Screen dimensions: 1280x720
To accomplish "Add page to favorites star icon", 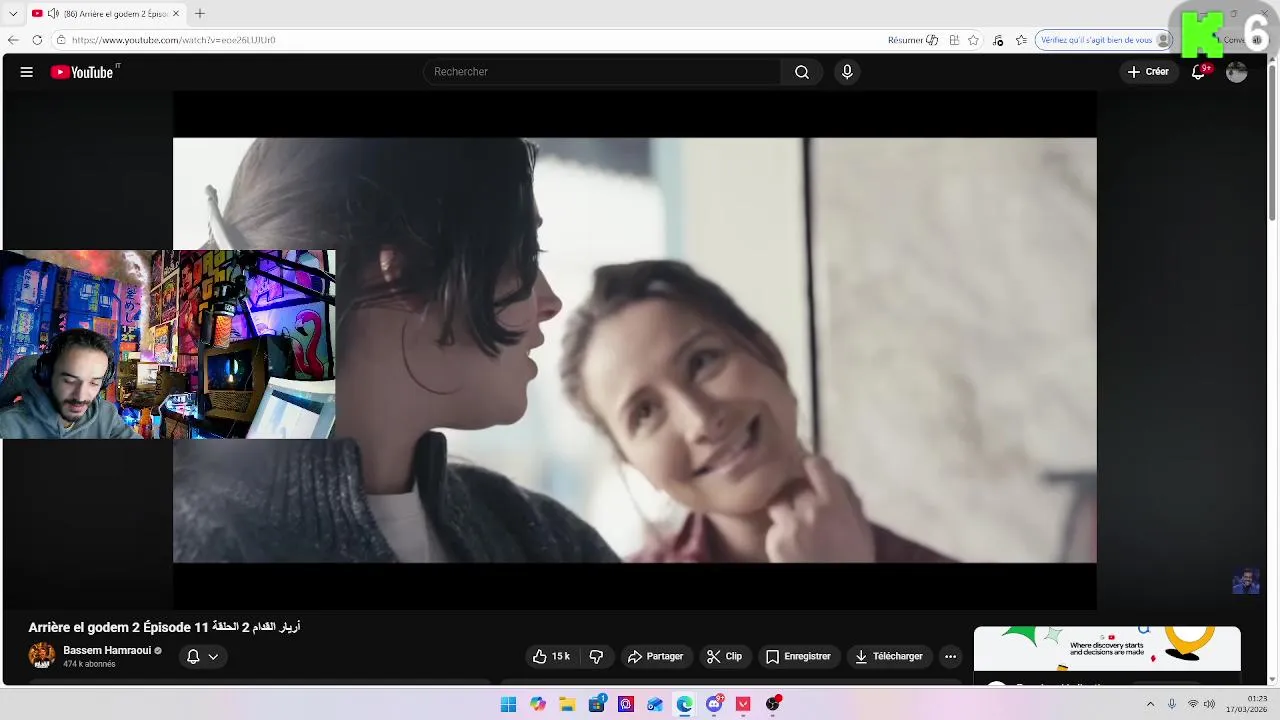I will pyautogui.click(x=974, y=40).
